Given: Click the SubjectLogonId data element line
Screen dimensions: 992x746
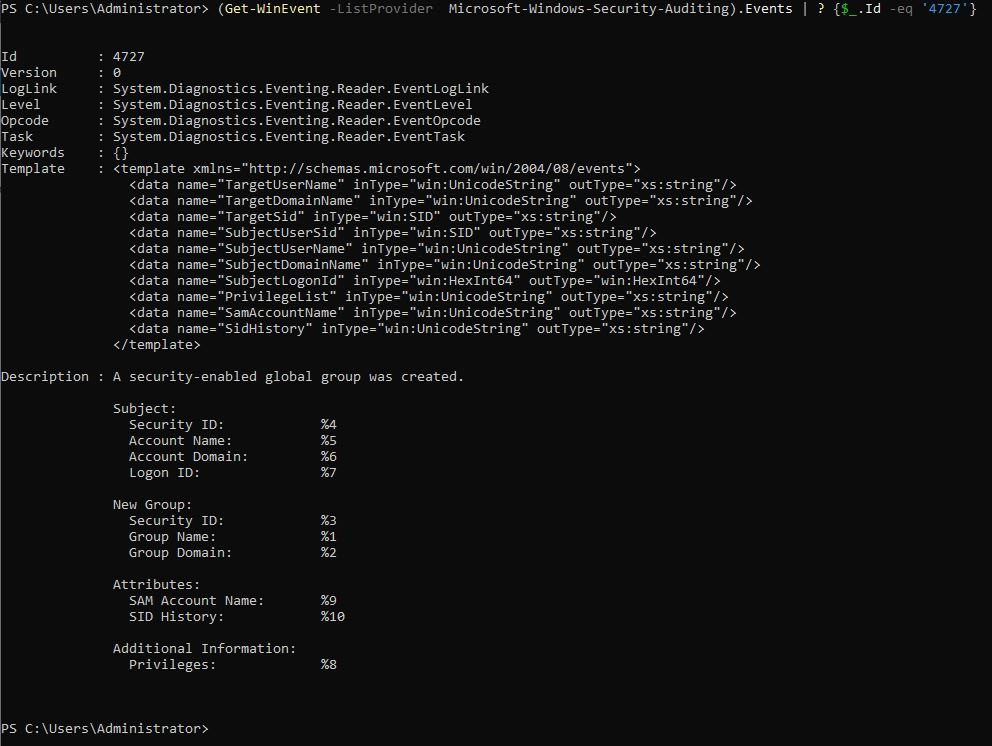Looking at the screenshot, I should [x=425, y=281].
